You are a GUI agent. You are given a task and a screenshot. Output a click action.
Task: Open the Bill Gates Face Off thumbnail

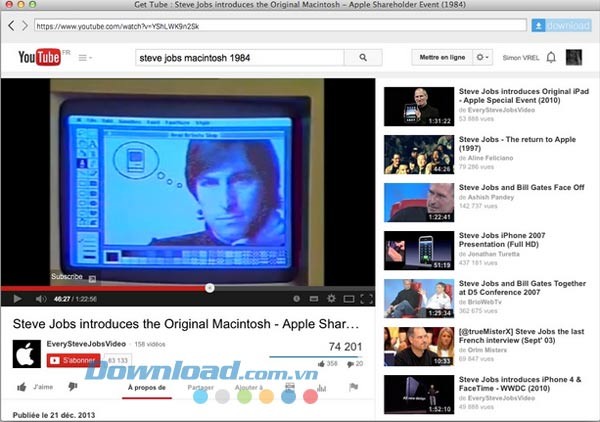419,202
